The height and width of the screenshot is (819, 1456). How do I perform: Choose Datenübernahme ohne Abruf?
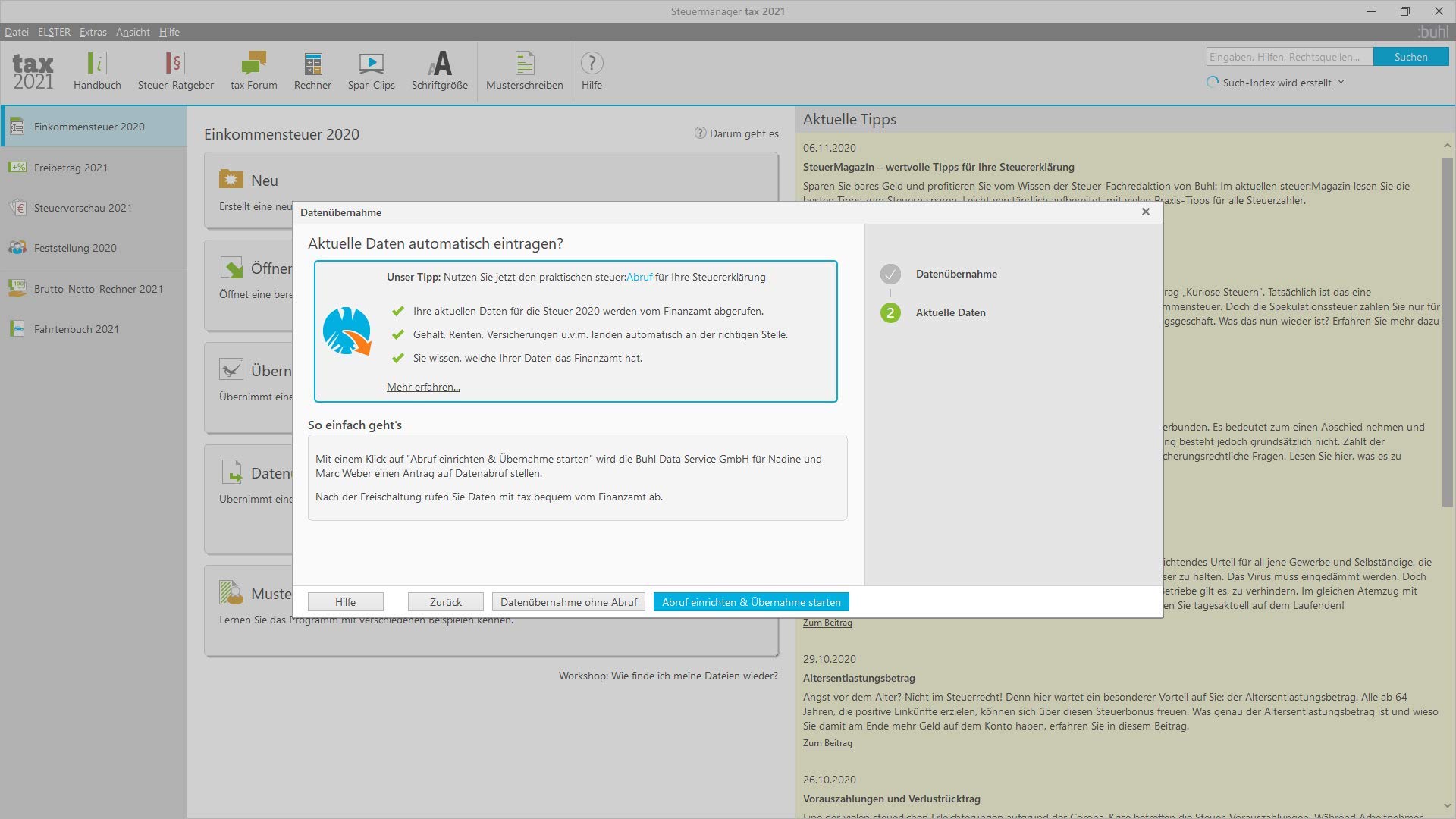click(x=569, y=602)
